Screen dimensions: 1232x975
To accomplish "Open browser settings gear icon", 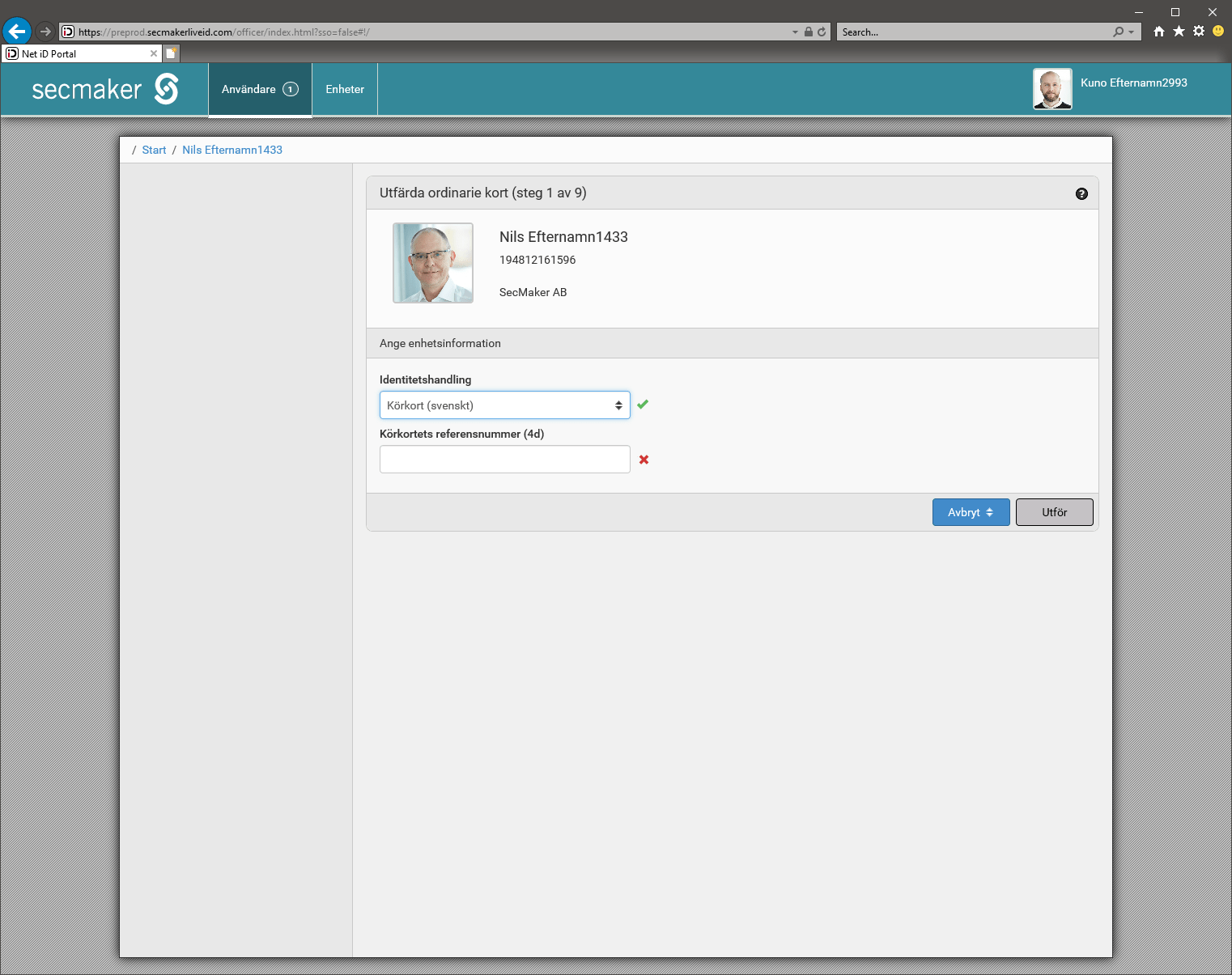I will 1199,32.
